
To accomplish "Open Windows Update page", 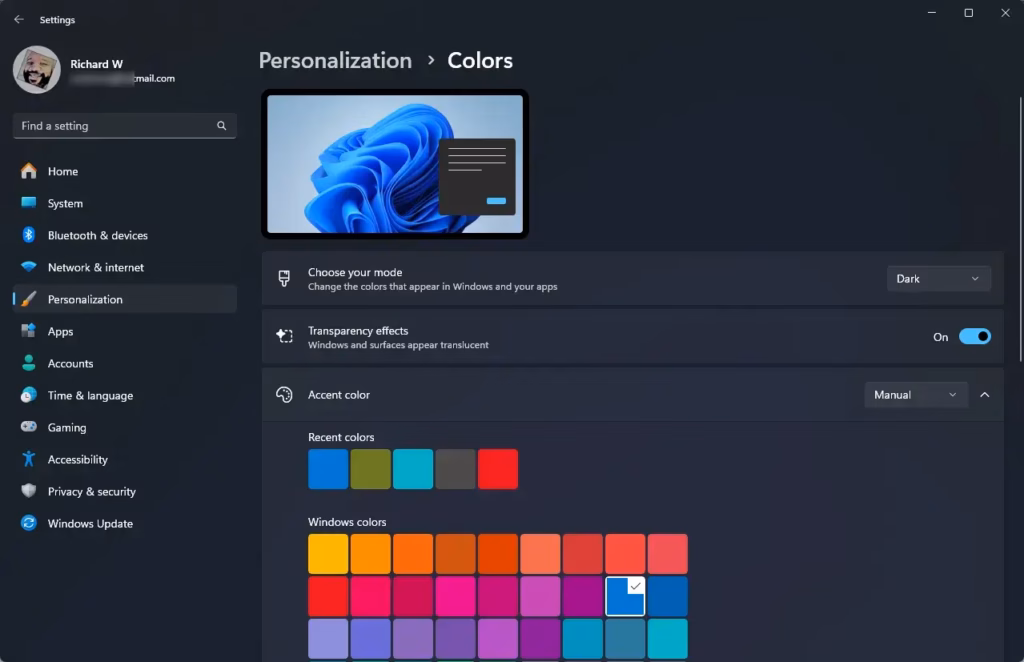I will pos(125,523).
